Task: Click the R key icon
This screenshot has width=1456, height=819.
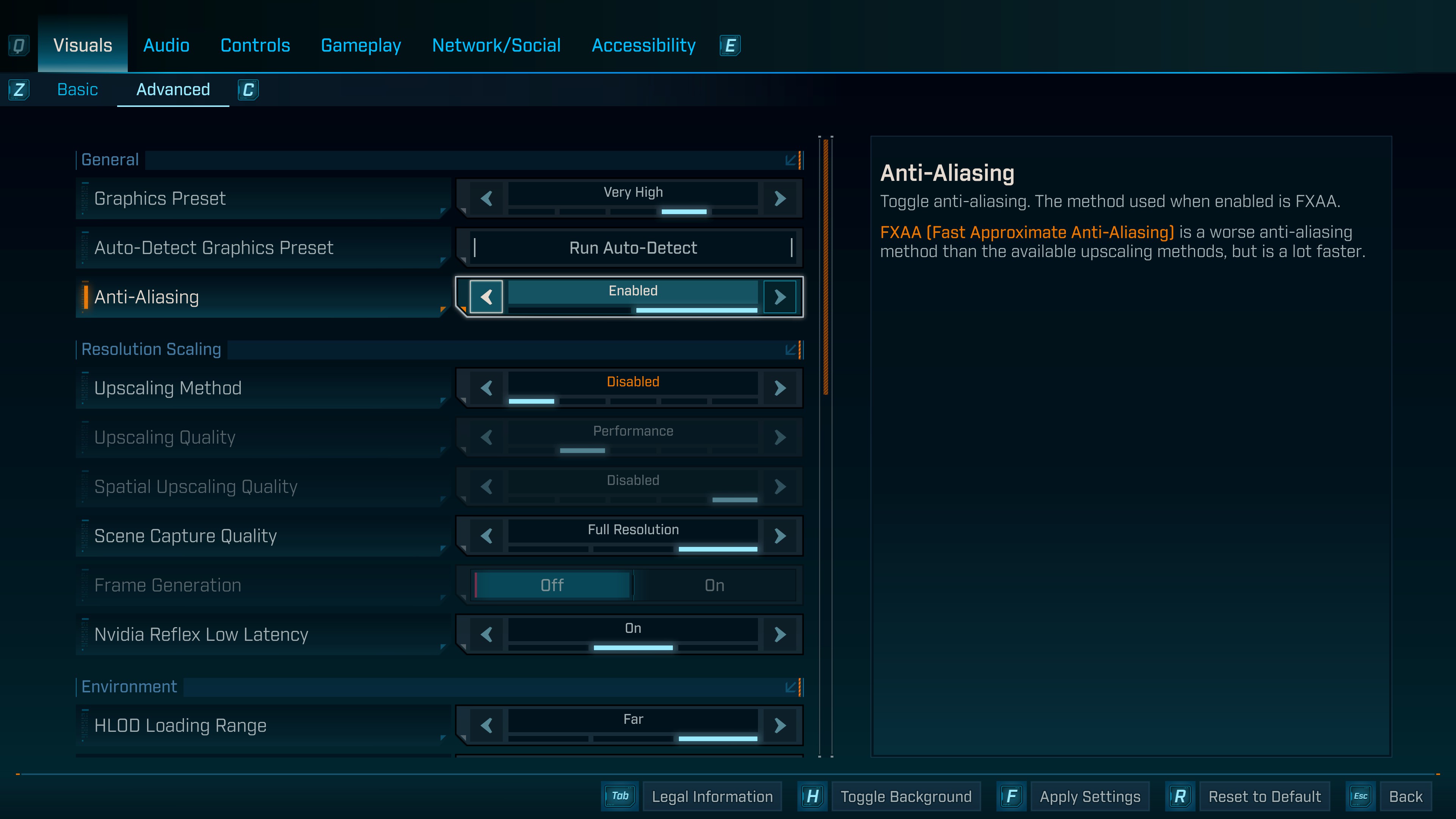Action: 1180,796
